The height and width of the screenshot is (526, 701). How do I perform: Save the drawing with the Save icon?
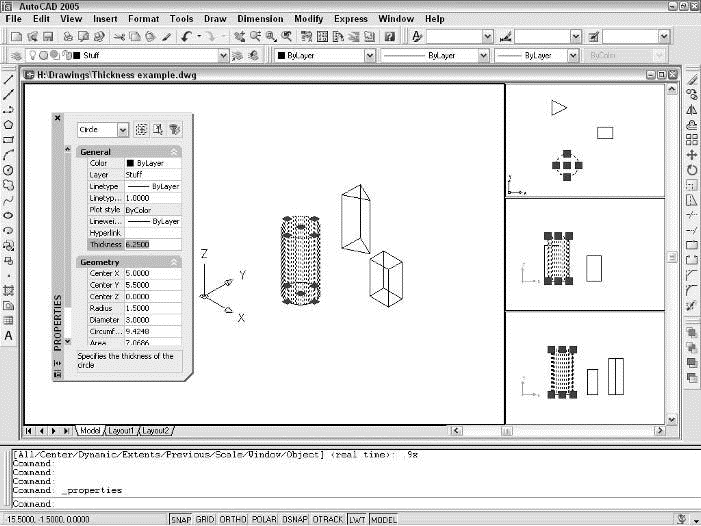coord(48,37)
